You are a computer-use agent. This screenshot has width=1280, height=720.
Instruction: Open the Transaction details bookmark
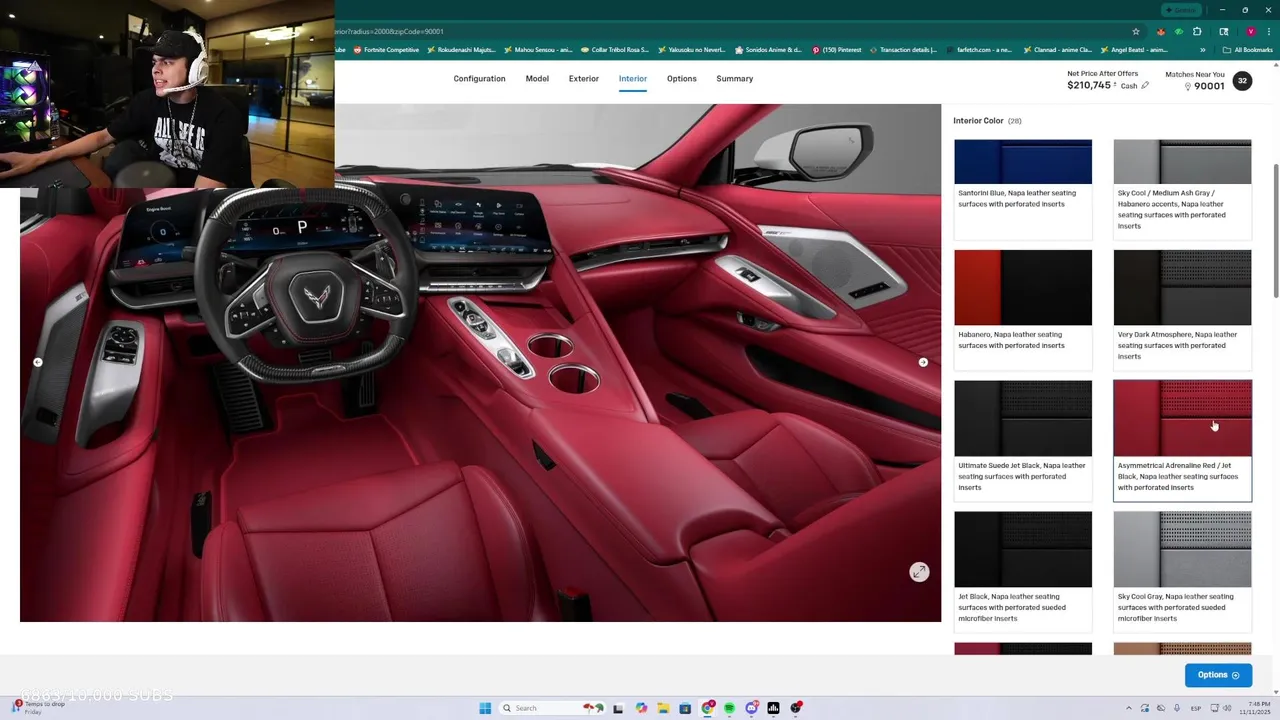point(903,50)
